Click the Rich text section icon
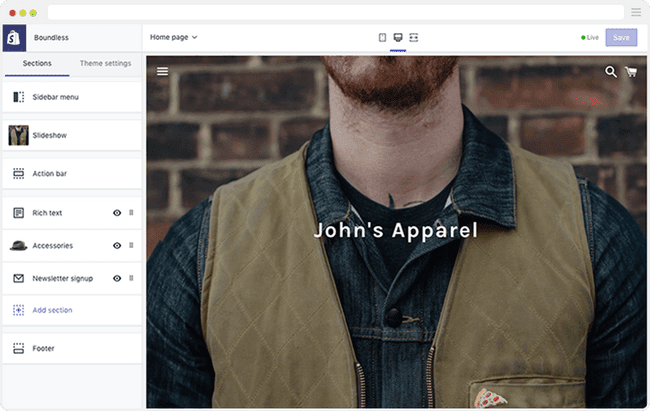Image resolution: width=650 pixels, height=411 pixels. 19,213
